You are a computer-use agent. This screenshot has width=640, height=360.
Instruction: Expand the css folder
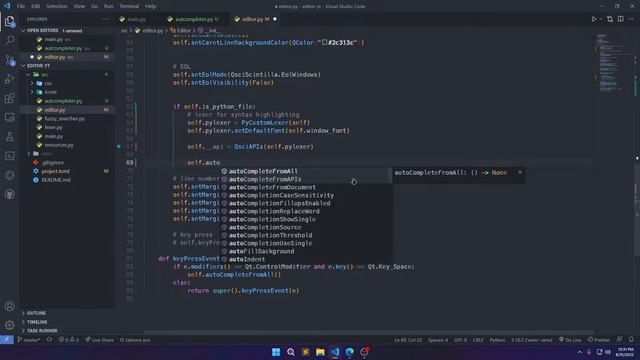coord(32,83)
